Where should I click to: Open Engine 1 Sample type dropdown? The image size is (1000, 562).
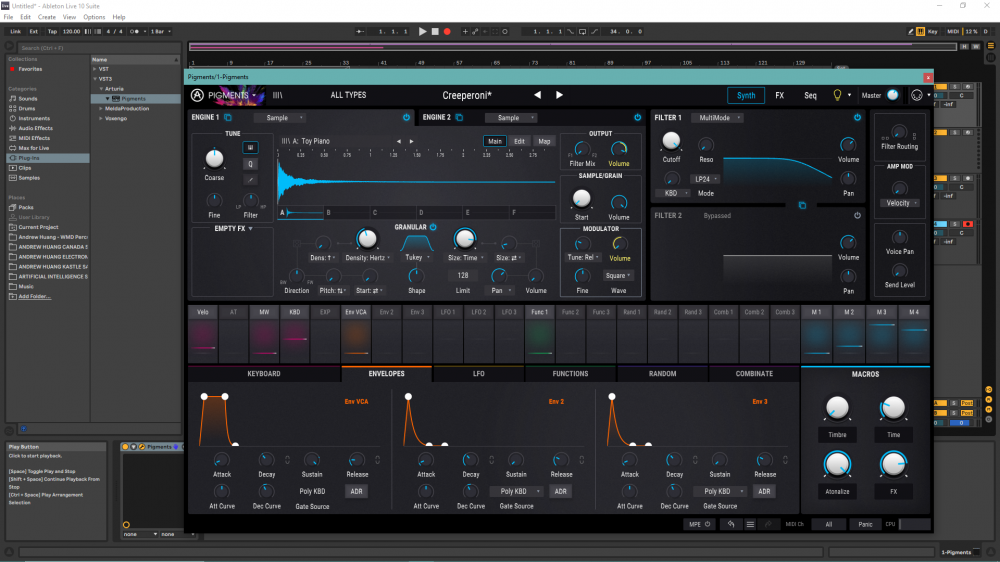coord(281,117)
